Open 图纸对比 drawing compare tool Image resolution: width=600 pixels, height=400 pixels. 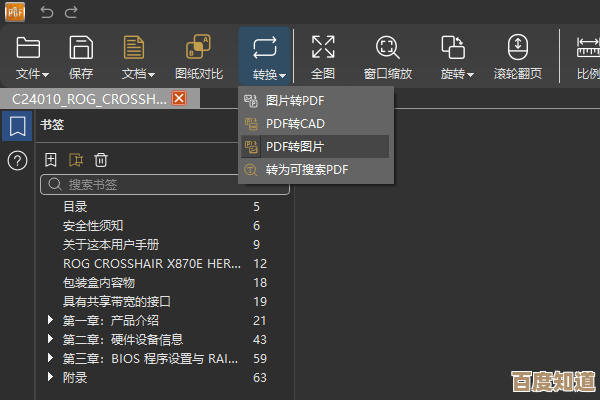[199, 58]
